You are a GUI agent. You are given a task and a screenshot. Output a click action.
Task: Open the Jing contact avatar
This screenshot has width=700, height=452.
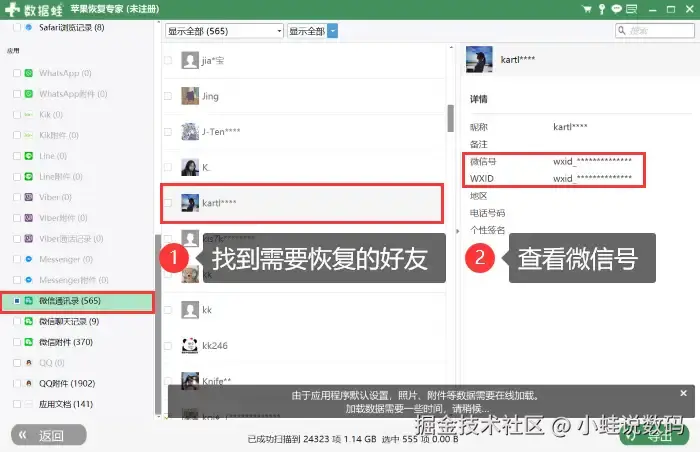(x=190, y=96)
